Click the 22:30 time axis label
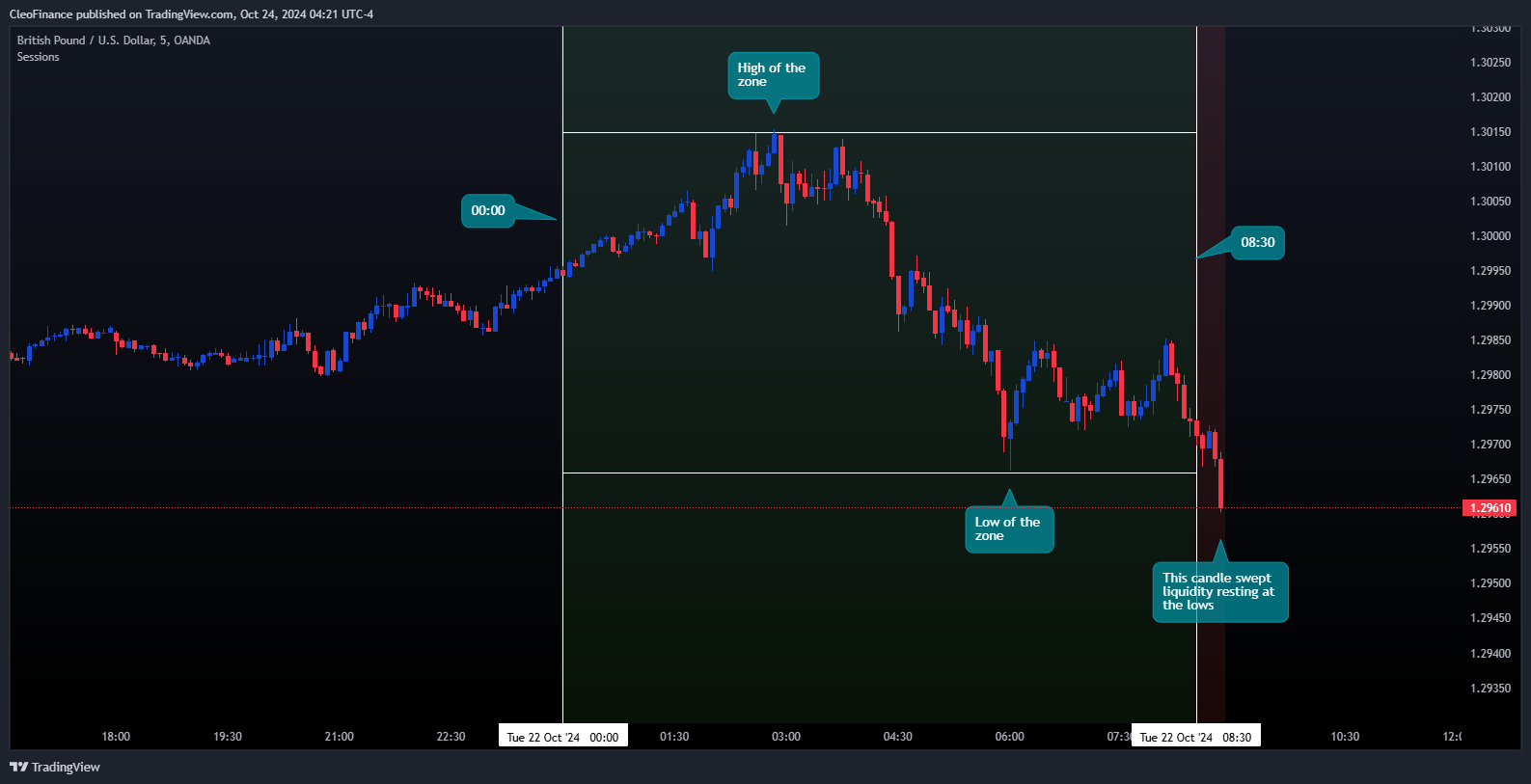This screenshot has height=784, width=1531. pos(451,737)
